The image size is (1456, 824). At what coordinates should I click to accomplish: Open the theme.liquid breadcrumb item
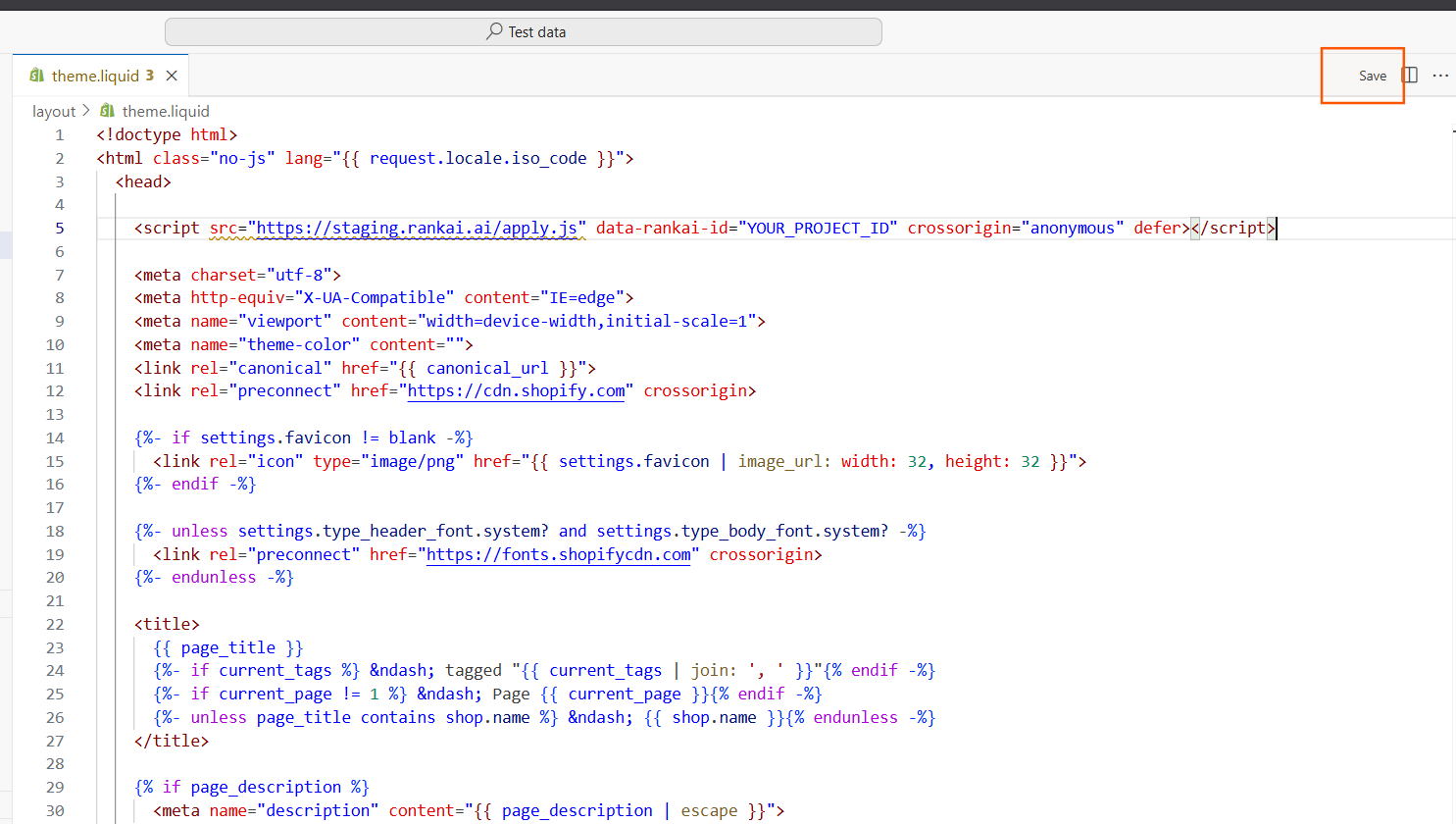pyautogui.click(x=166, y=112)
